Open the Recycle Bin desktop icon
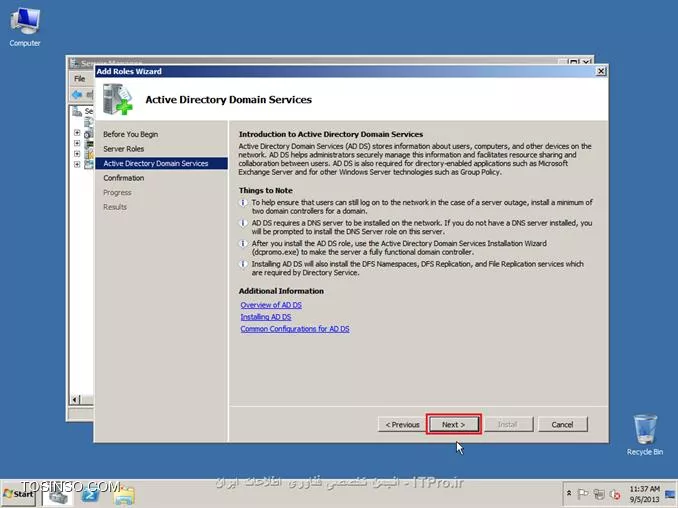 tap(644, 435)
